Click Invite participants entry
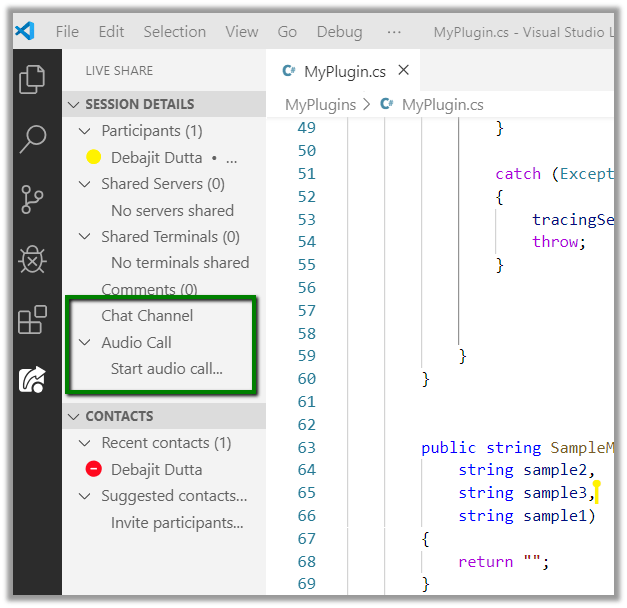The image size is (627, 608). point(177,522)
